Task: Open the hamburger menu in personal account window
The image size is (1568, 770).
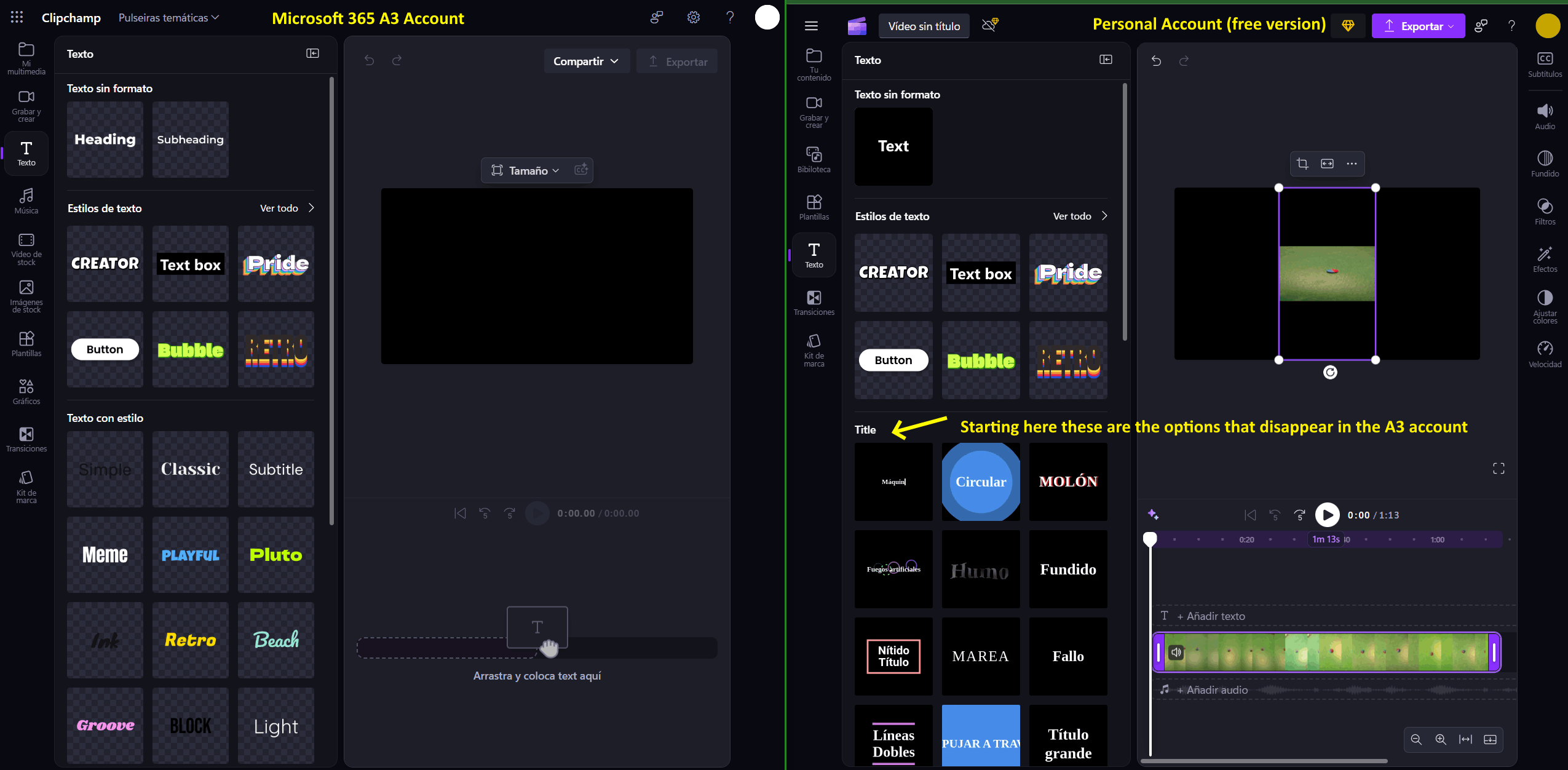Action: (x=811, y=26)
